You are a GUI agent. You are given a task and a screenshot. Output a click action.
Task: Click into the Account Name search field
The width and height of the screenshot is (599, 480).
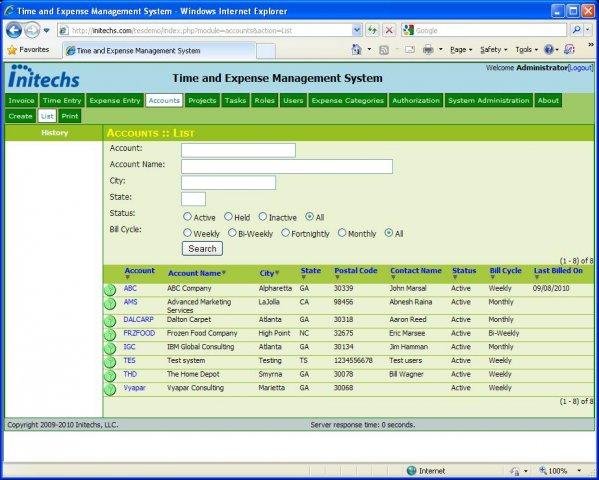[287, 166]
